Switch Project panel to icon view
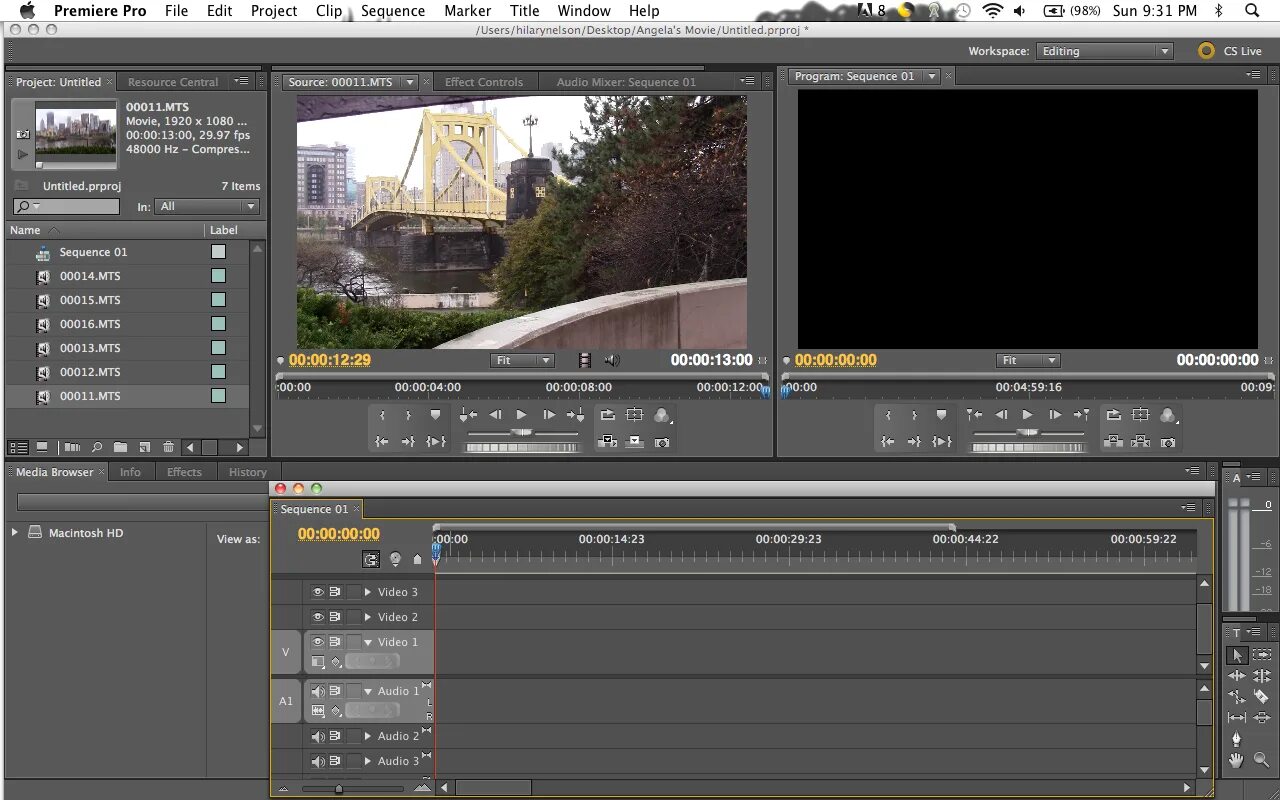The image size is (1280, 800). 42,447
